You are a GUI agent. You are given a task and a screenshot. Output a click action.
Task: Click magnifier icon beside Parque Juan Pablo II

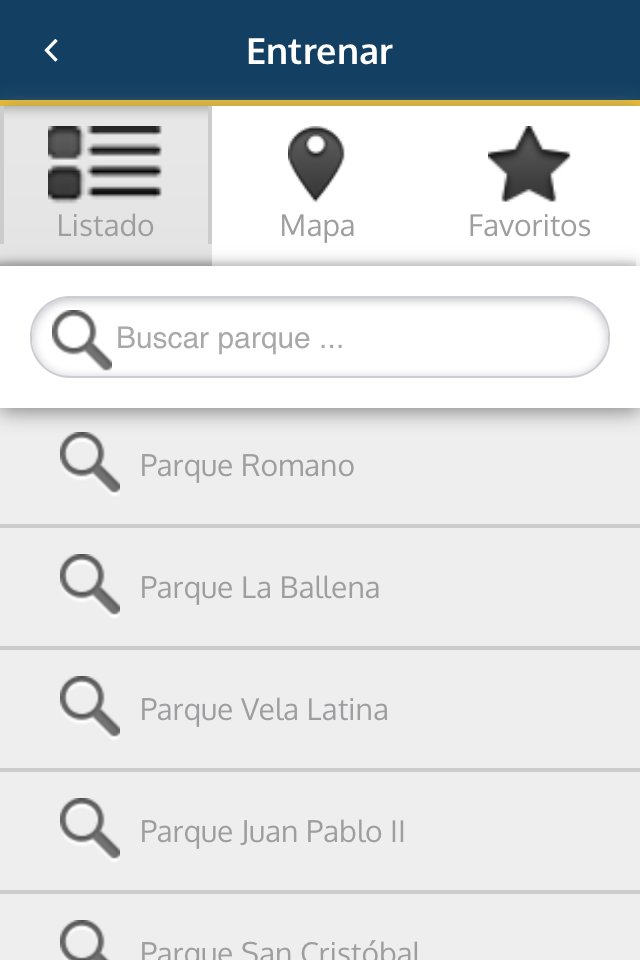[x=90, y=828]
